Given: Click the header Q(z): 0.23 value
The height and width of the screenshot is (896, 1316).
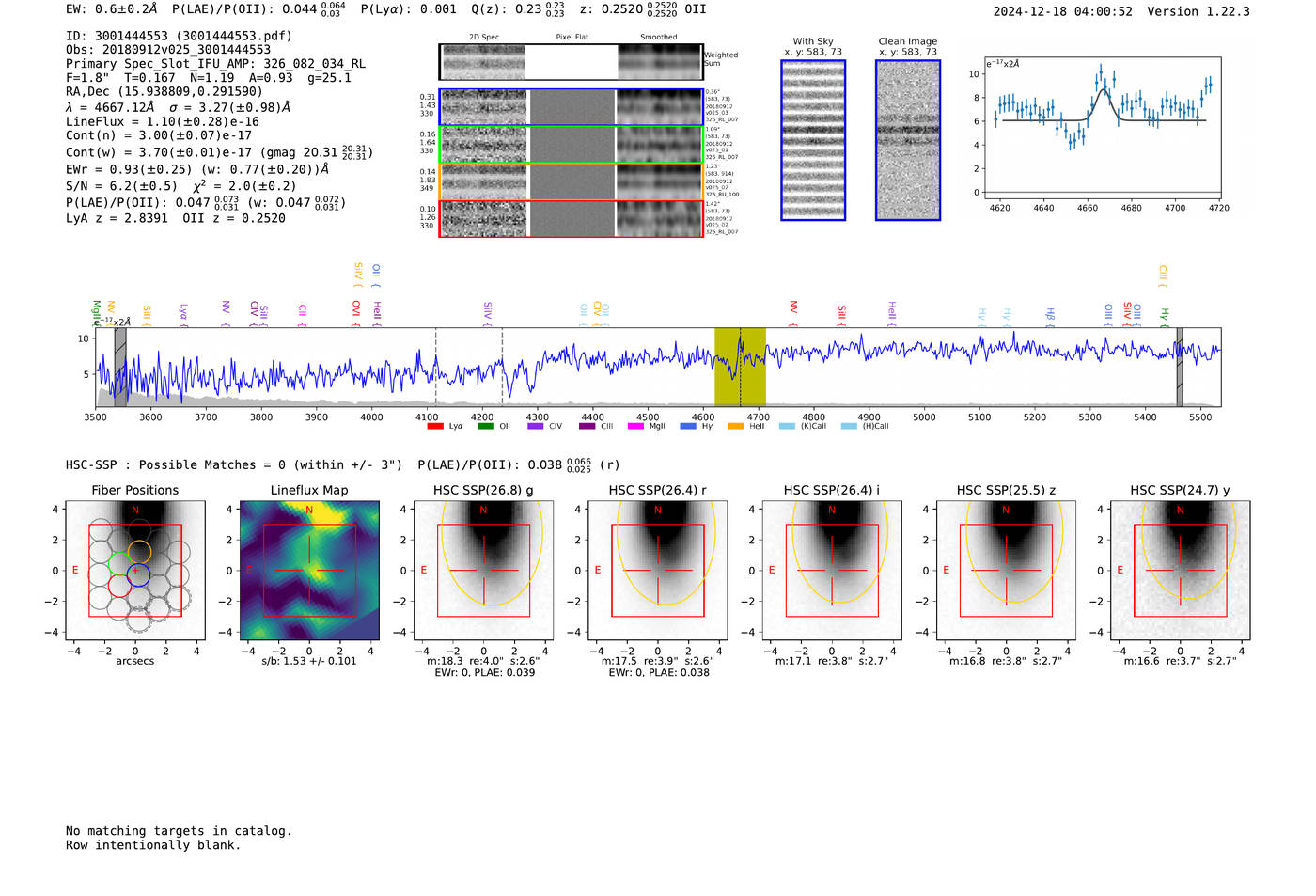Looking at the screenshot, I should (517, 8).
